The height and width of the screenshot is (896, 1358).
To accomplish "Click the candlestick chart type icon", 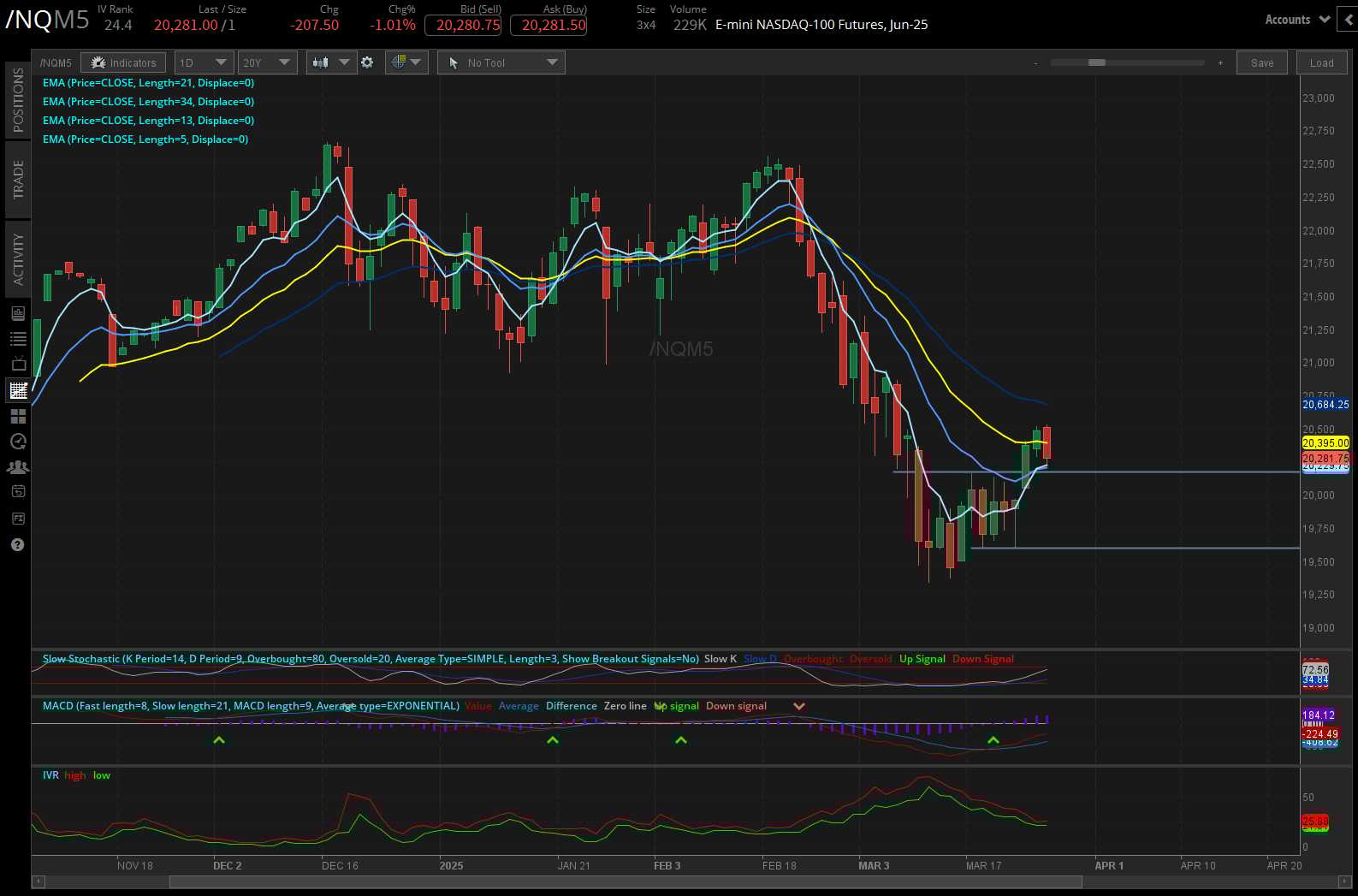I will point(321,62).
